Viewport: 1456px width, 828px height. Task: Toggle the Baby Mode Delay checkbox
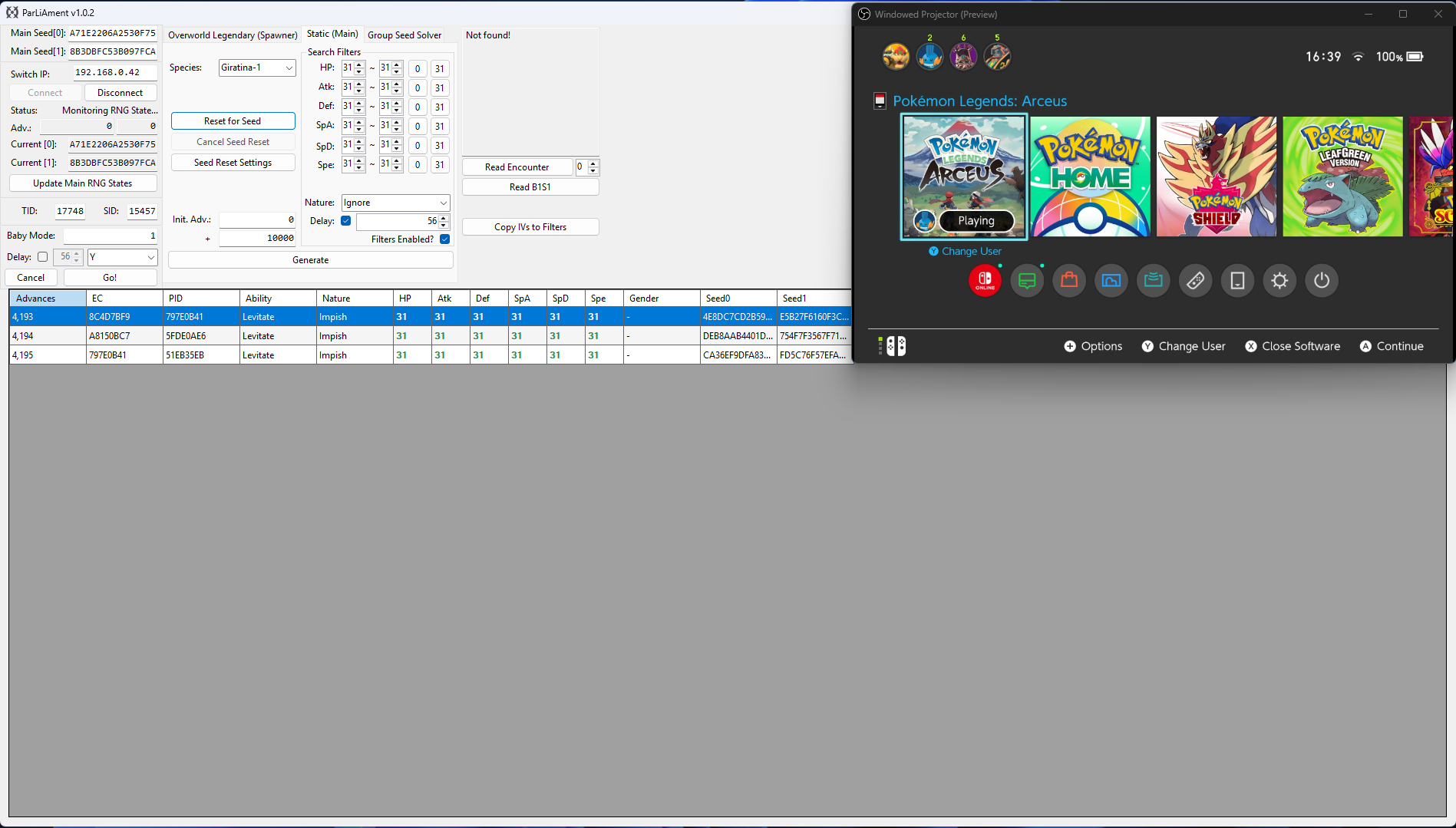pos(42,257)
